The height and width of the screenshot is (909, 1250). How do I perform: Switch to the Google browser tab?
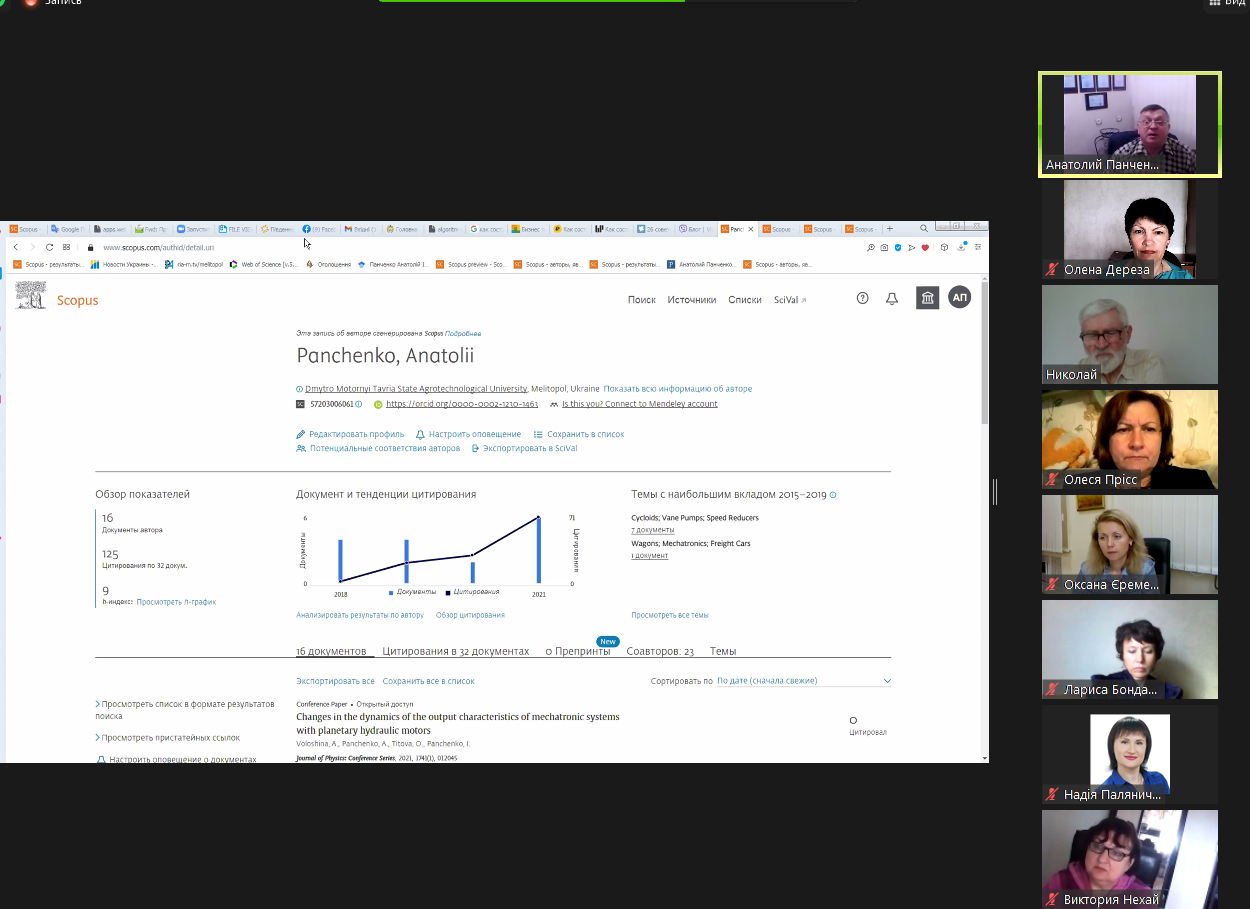coord(70,229)
